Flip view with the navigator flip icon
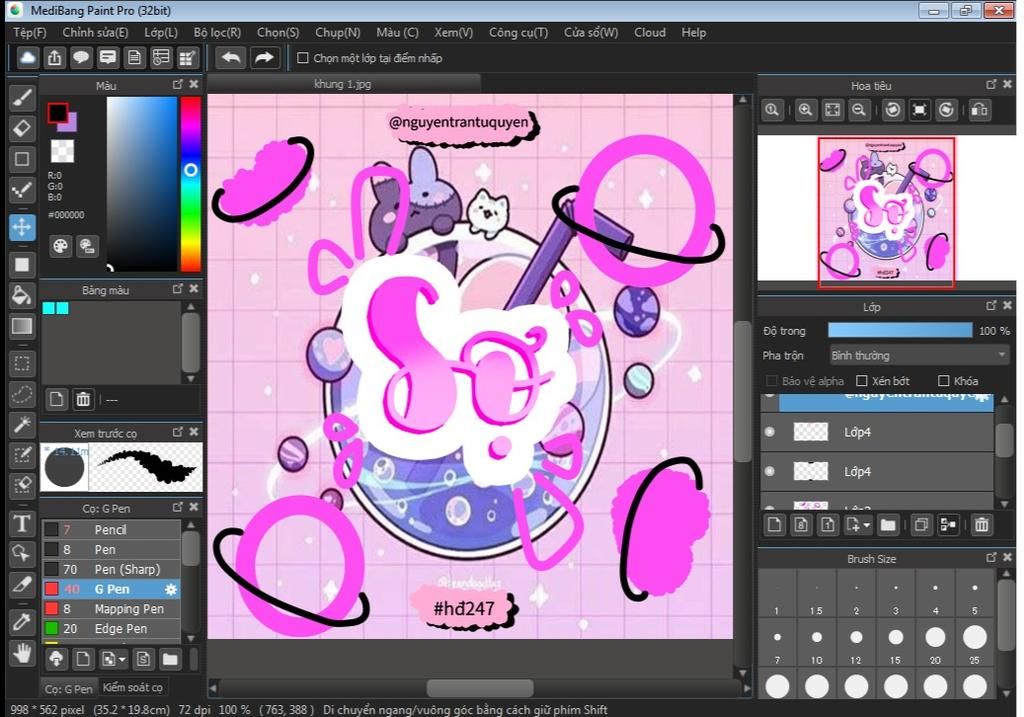The width and height of the screenshot is (1024, 717). pos(980,110)
